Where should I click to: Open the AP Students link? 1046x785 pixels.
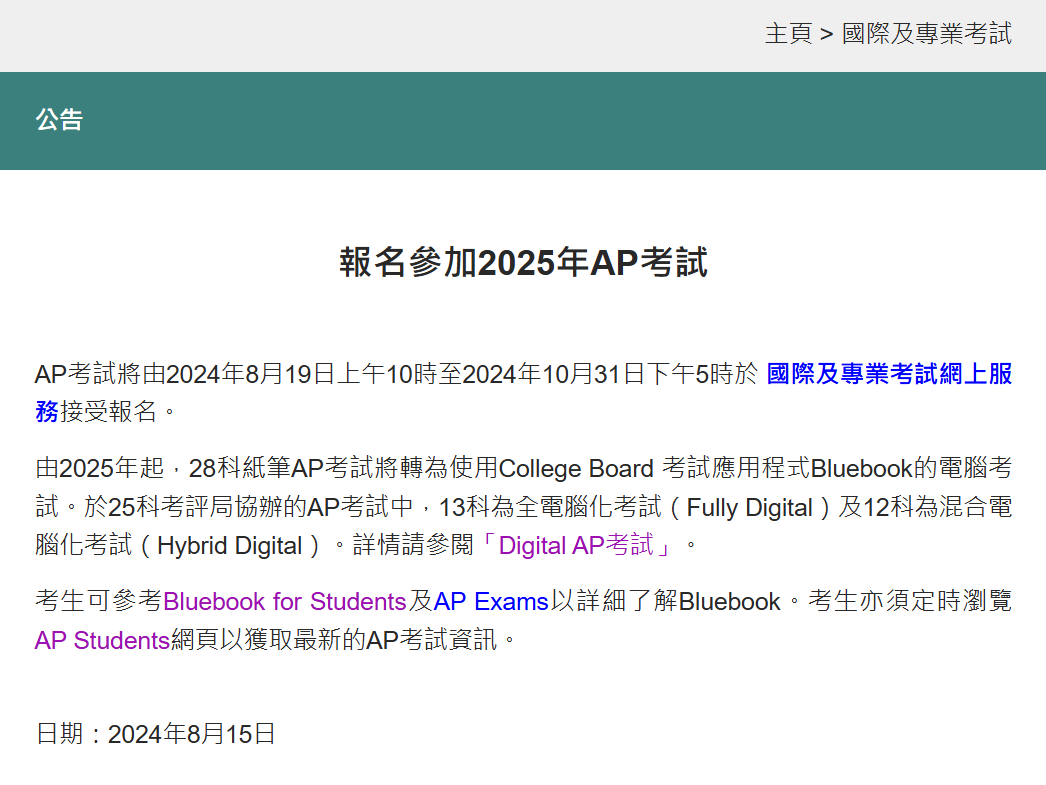tap(102, 640)
